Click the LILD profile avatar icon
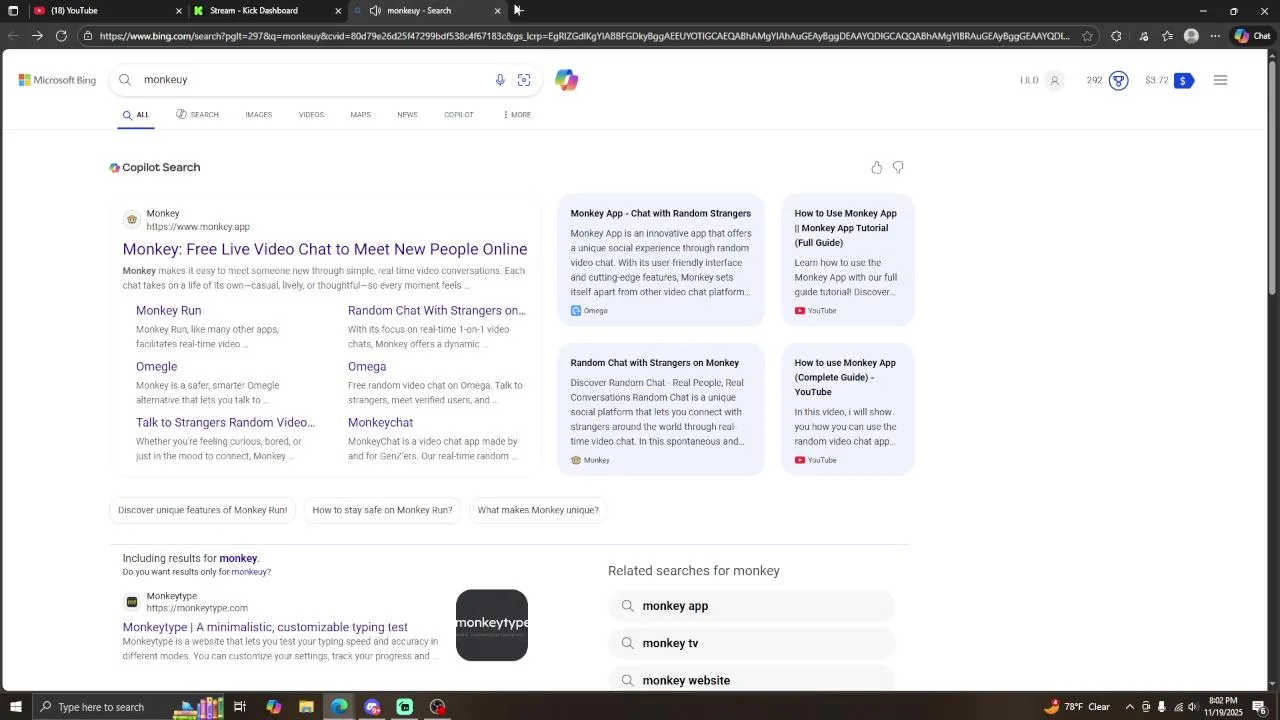1280x720 pixels. tap(1054, 80)
